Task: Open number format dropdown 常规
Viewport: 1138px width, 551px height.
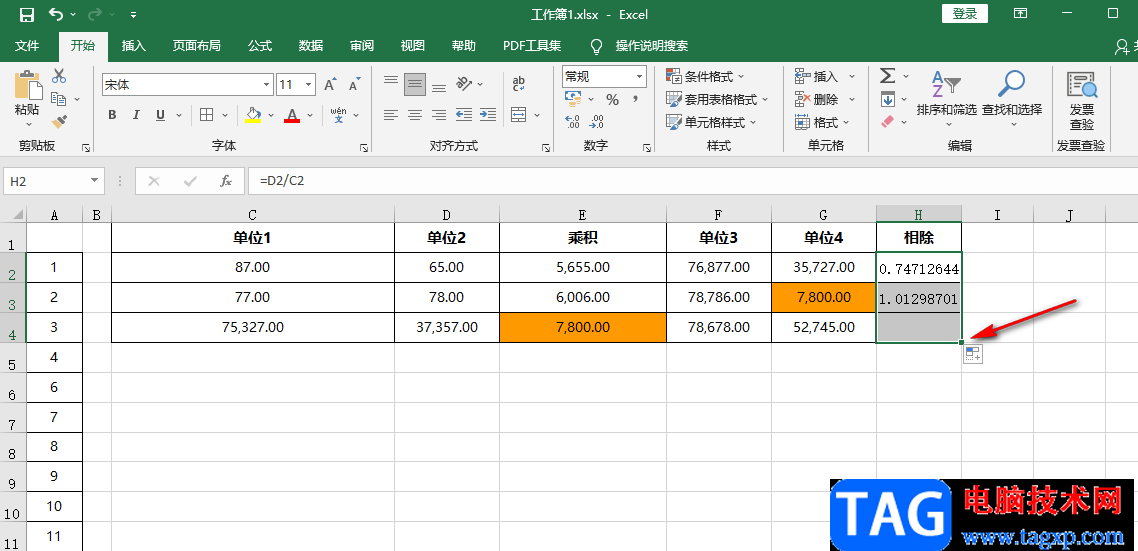Action: (639, 76)
